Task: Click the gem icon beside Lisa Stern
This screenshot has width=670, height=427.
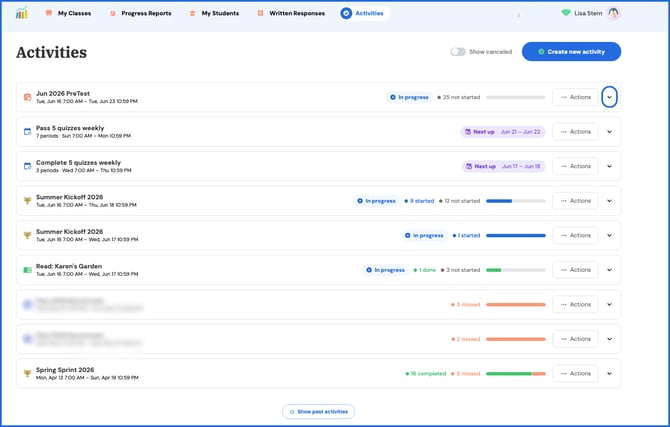Action: point(566,13)
